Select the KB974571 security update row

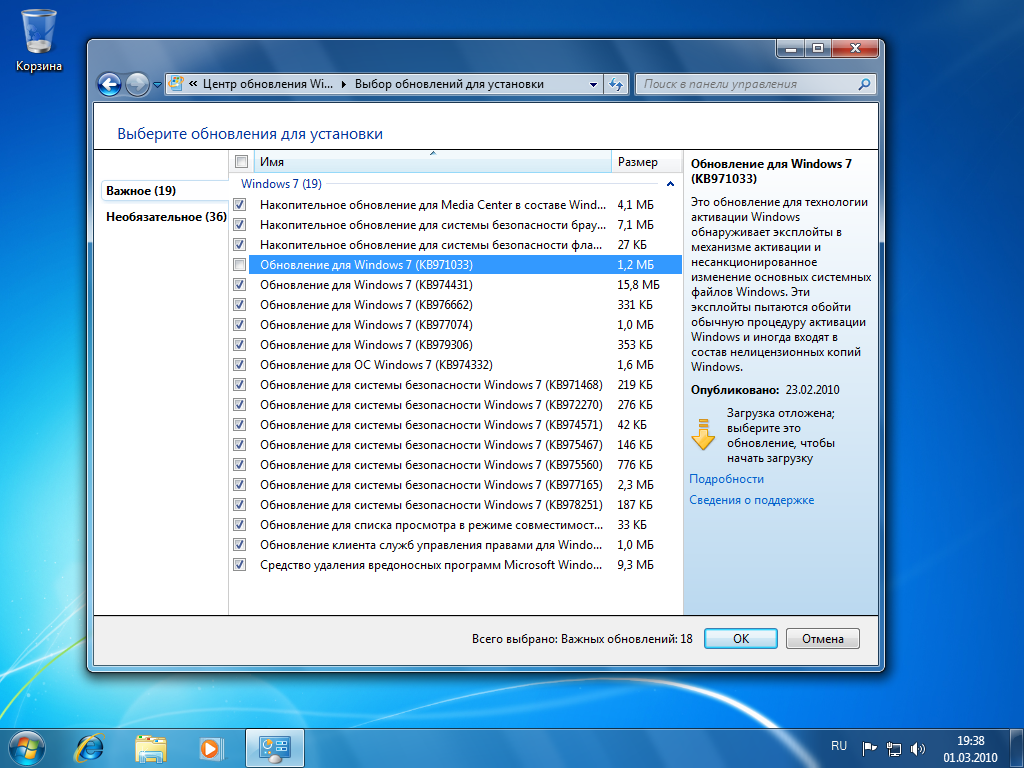[456, 424]
